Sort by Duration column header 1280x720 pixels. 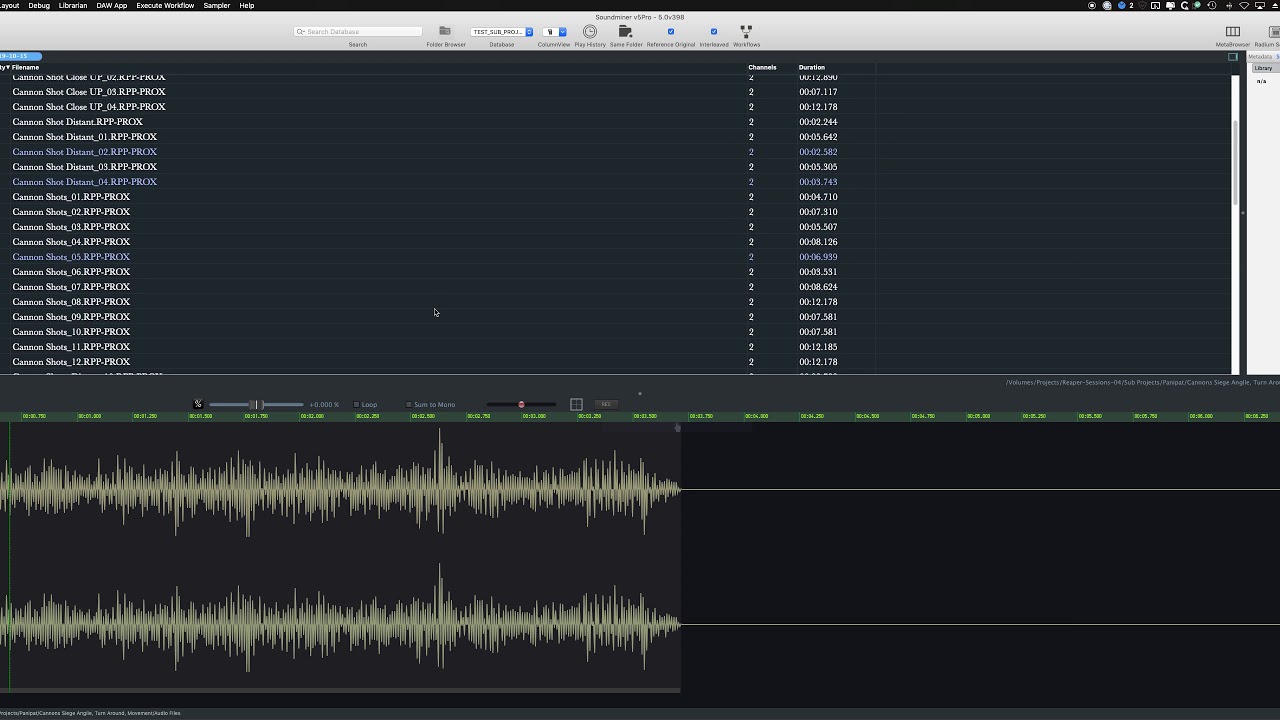click(x=811, y=67)
